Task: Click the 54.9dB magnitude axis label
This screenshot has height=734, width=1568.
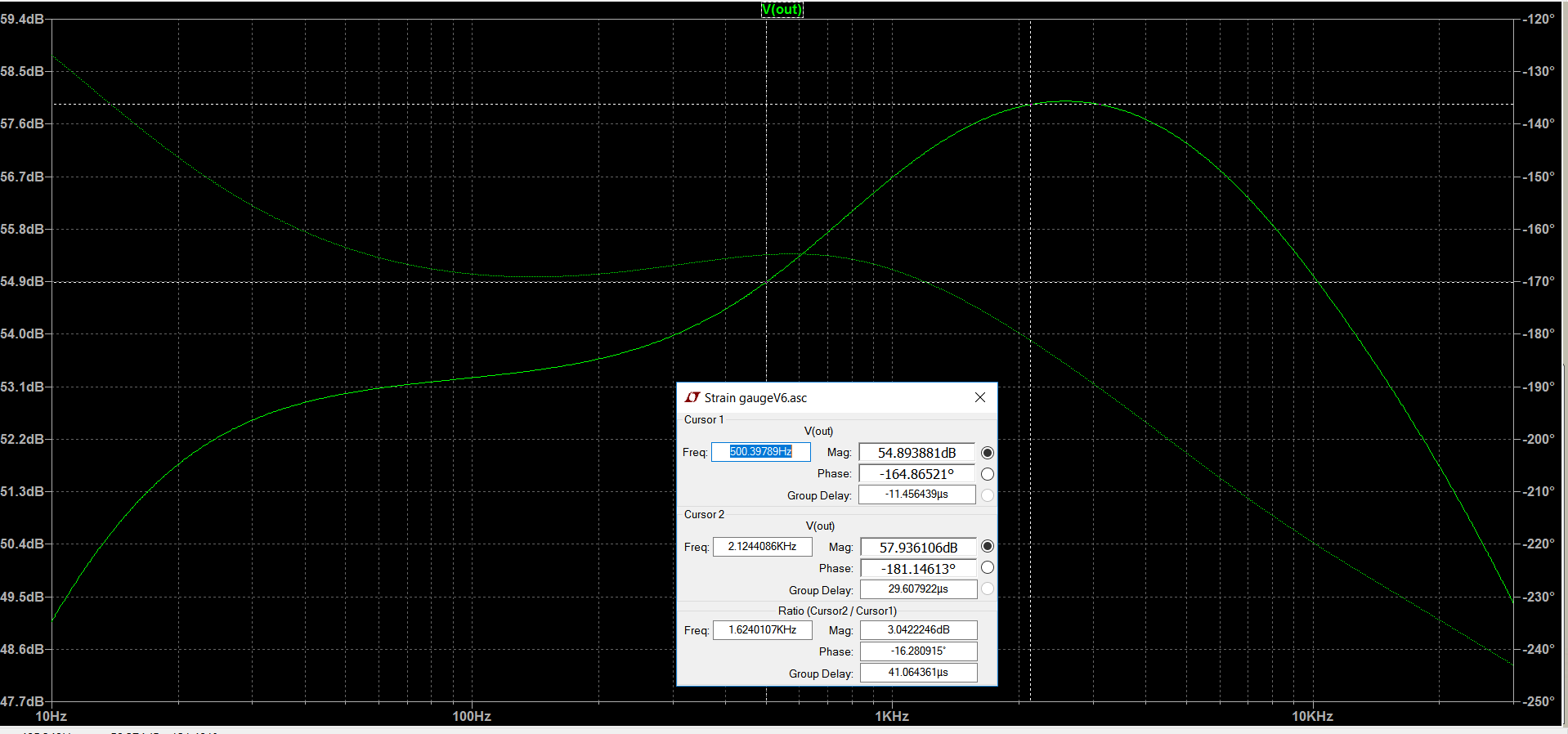Action: (x=22, y=282)
